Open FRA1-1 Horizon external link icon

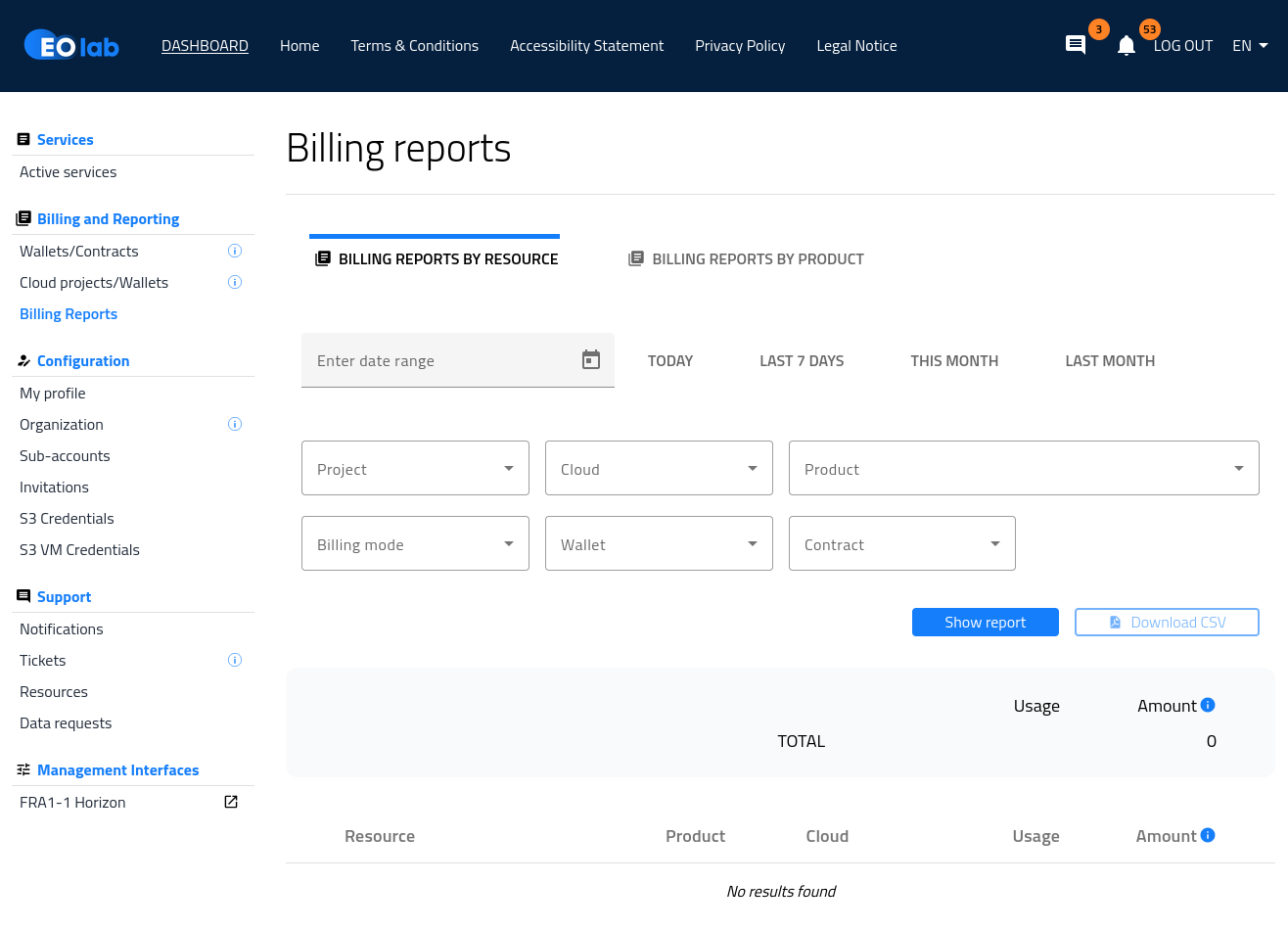click(231, 802)
